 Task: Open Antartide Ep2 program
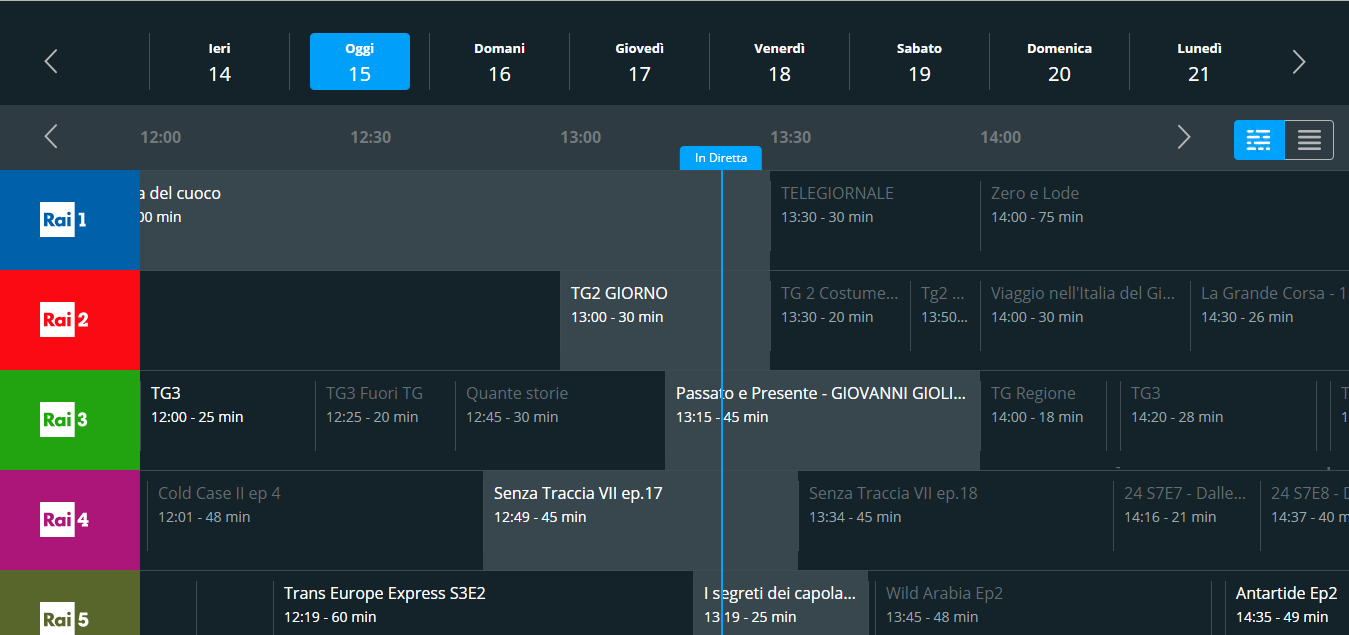coord(1287,603)
